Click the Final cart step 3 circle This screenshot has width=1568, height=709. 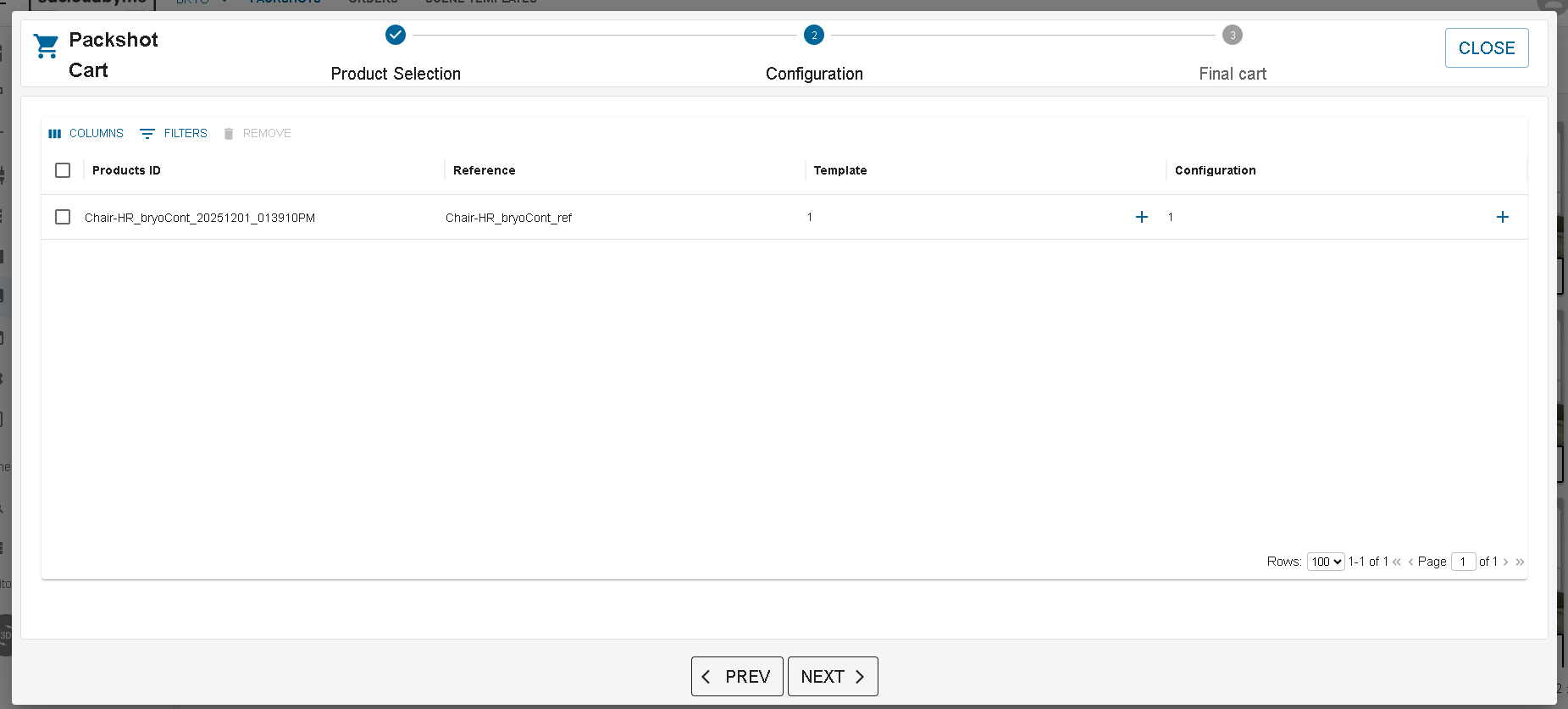click(x=1233, y=35)
